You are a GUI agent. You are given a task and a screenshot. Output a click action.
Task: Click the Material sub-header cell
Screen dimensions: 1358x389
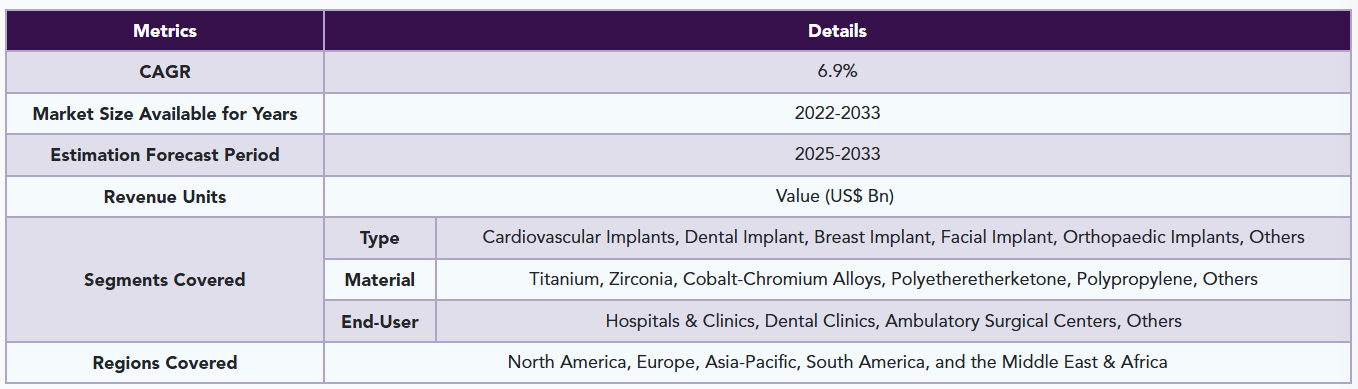(380, 280)
